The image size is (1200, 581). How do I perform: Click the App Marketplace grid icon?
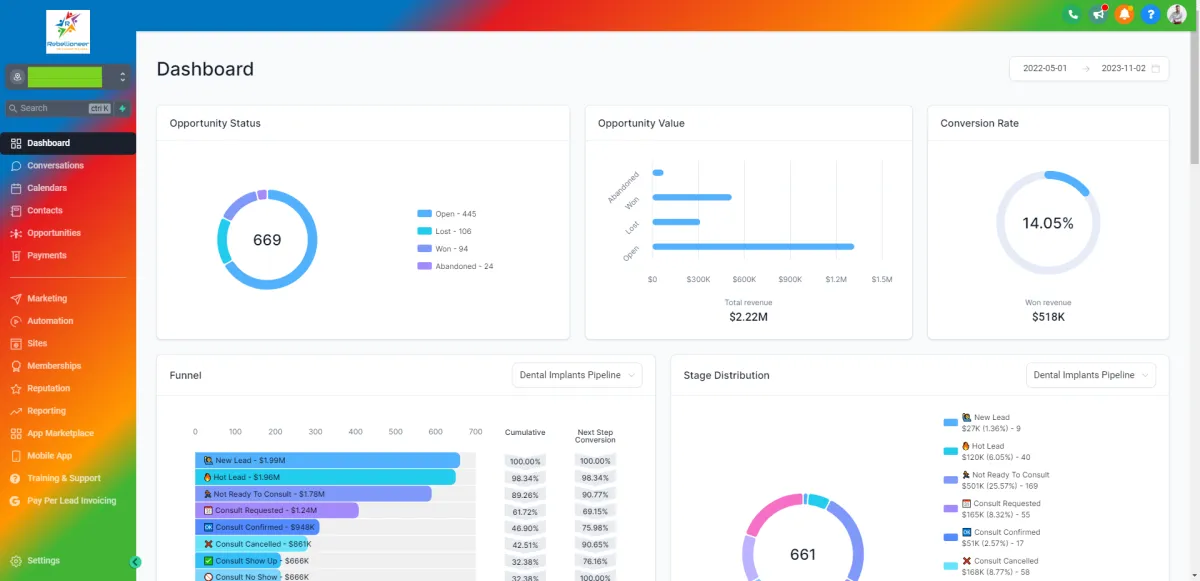16,434
